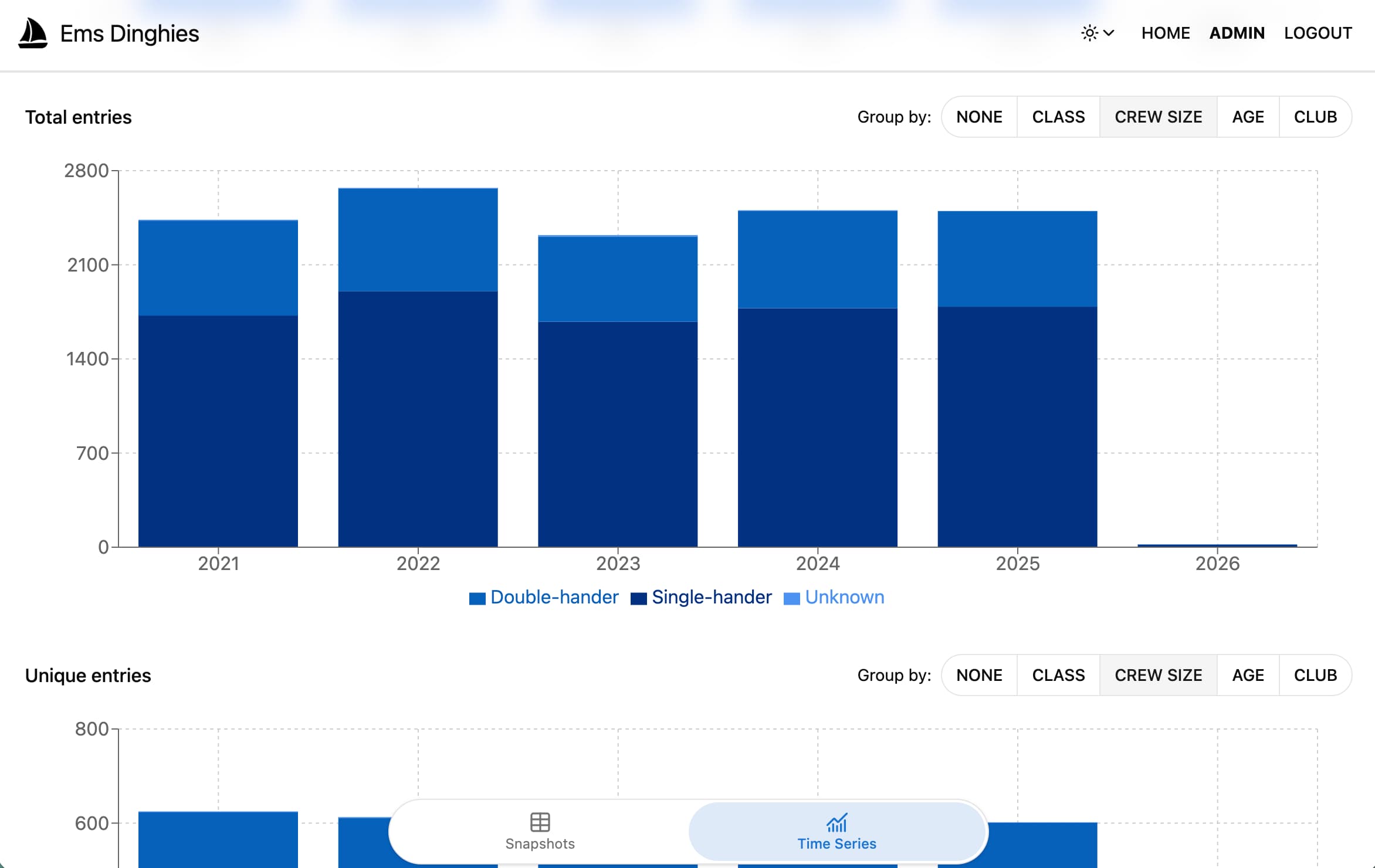Switch to the Time Series tab
Screen dimensions: 1375x868
click(836, 832)
